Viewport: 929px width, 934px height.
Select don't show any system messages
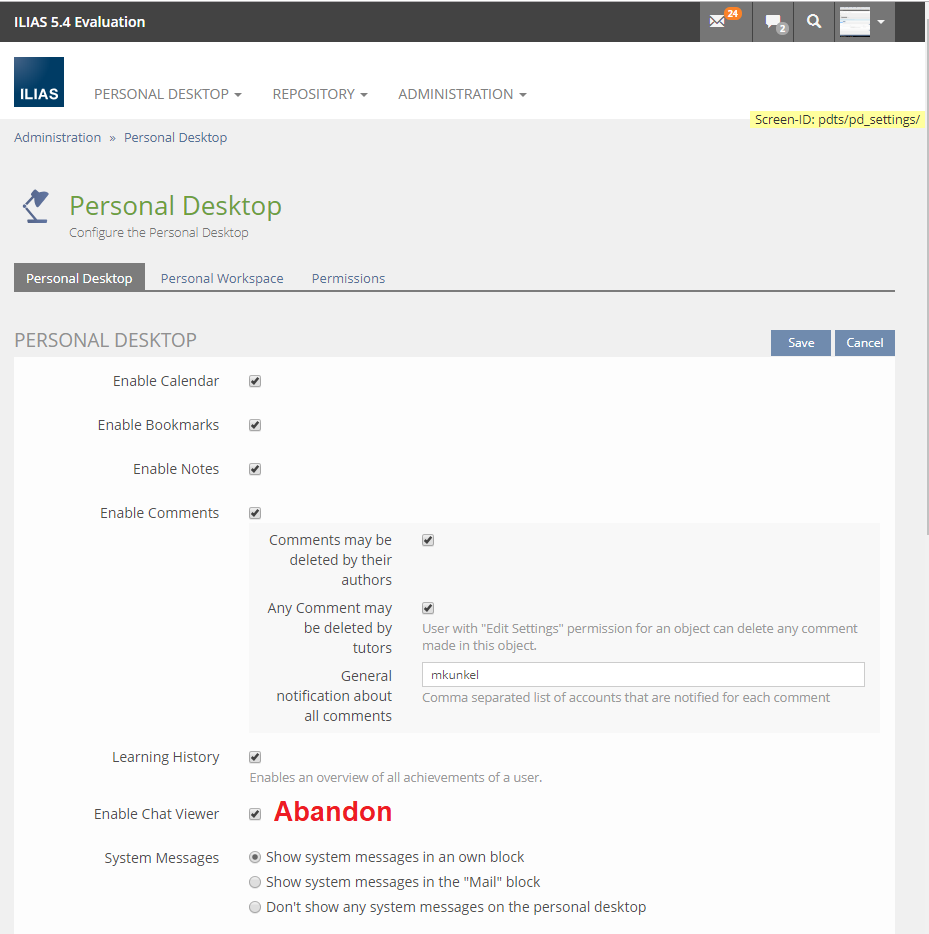(x=255, y=907)
